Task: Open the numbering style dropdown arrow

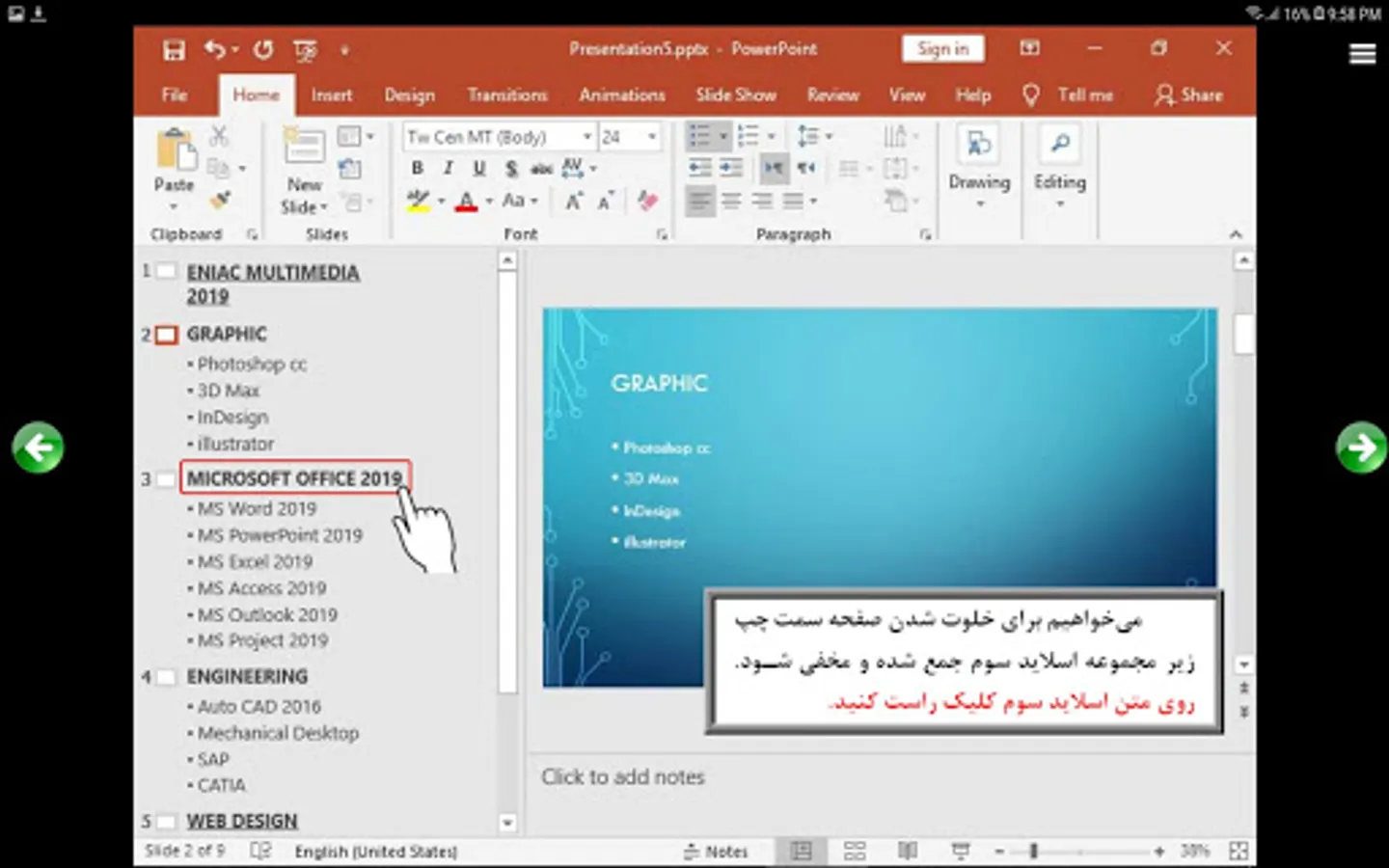Action: click(771, 136)
